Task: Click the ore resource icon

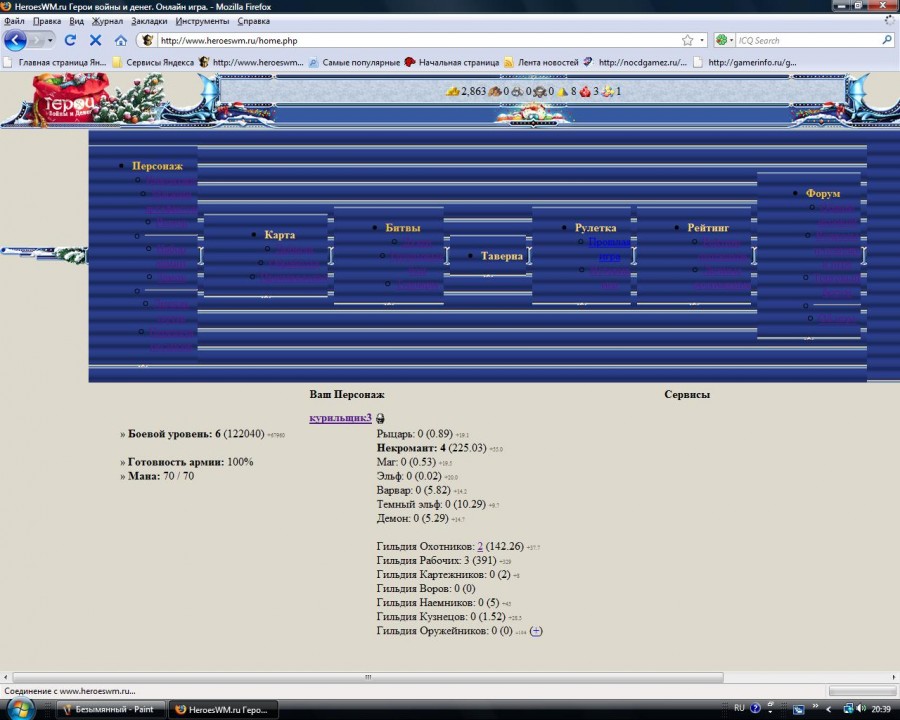Action: [517, 91]
